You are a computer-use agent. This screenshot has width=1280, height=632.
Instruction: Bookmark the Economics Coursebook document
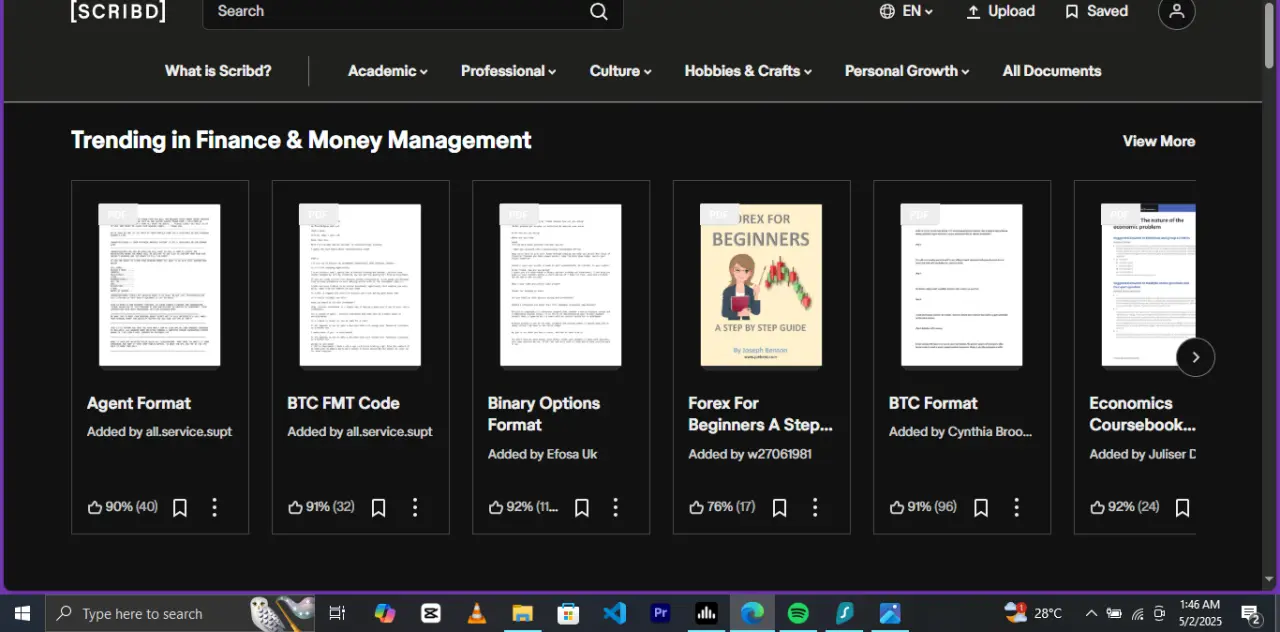click(1182, 508)
